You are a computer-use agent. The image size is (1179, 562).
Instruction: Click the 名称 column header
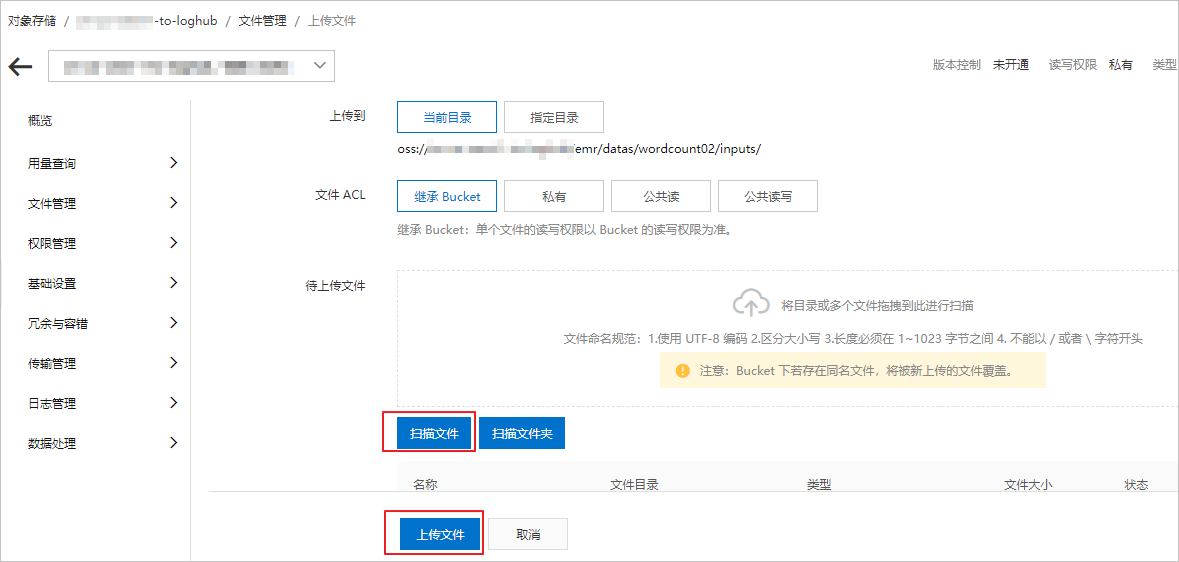pyautogui.click(x=425, y=485)
